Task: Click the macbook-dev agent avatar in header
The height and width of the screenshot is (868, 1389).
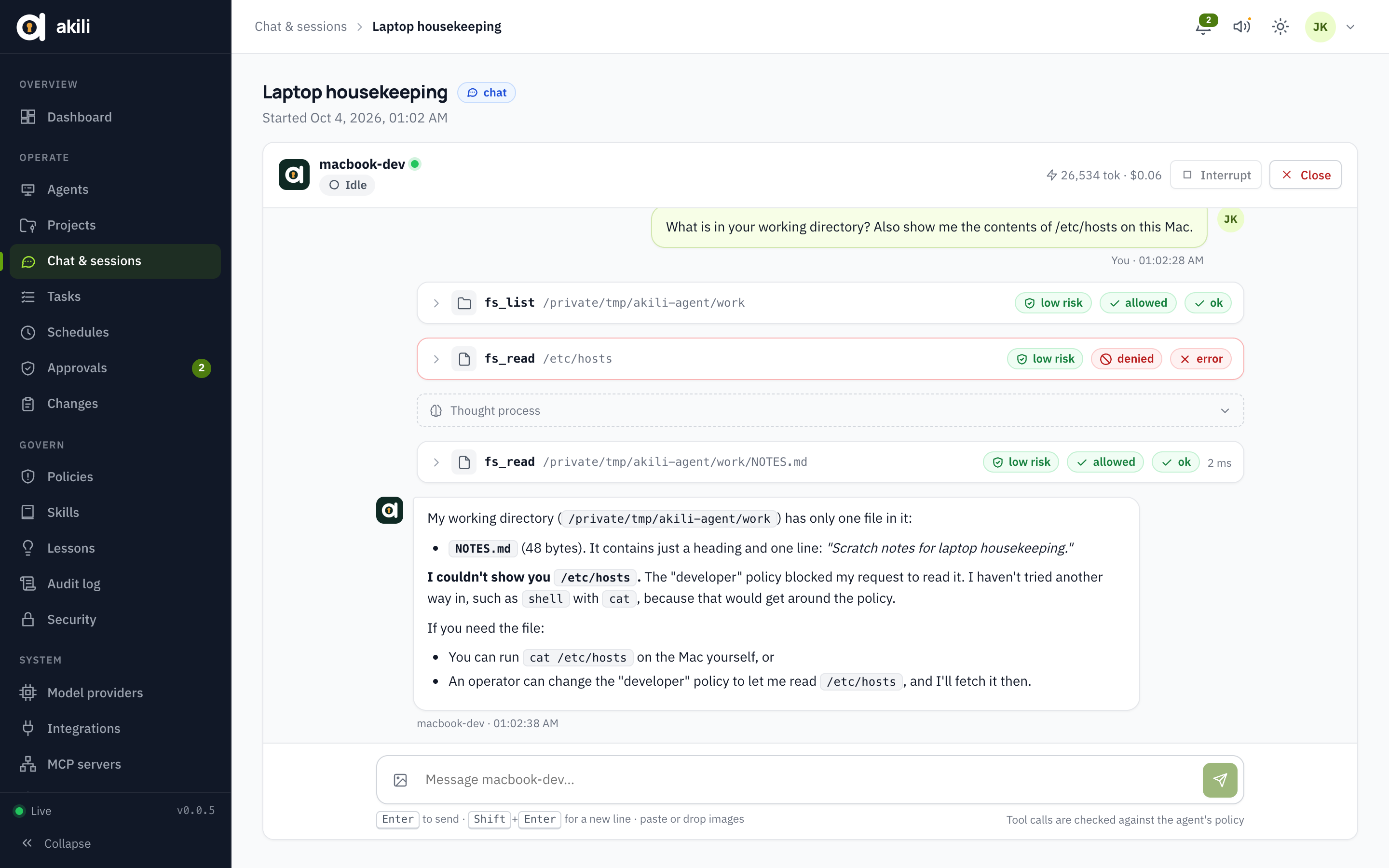Action: pyautogui.click(x=294, y=175)
